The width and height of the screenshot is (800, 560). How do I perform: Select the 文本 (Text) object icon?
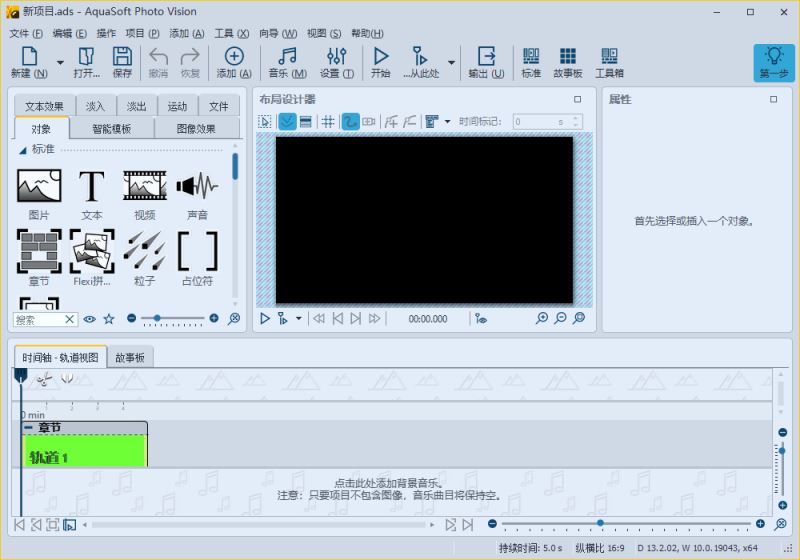tap(92, 186)
